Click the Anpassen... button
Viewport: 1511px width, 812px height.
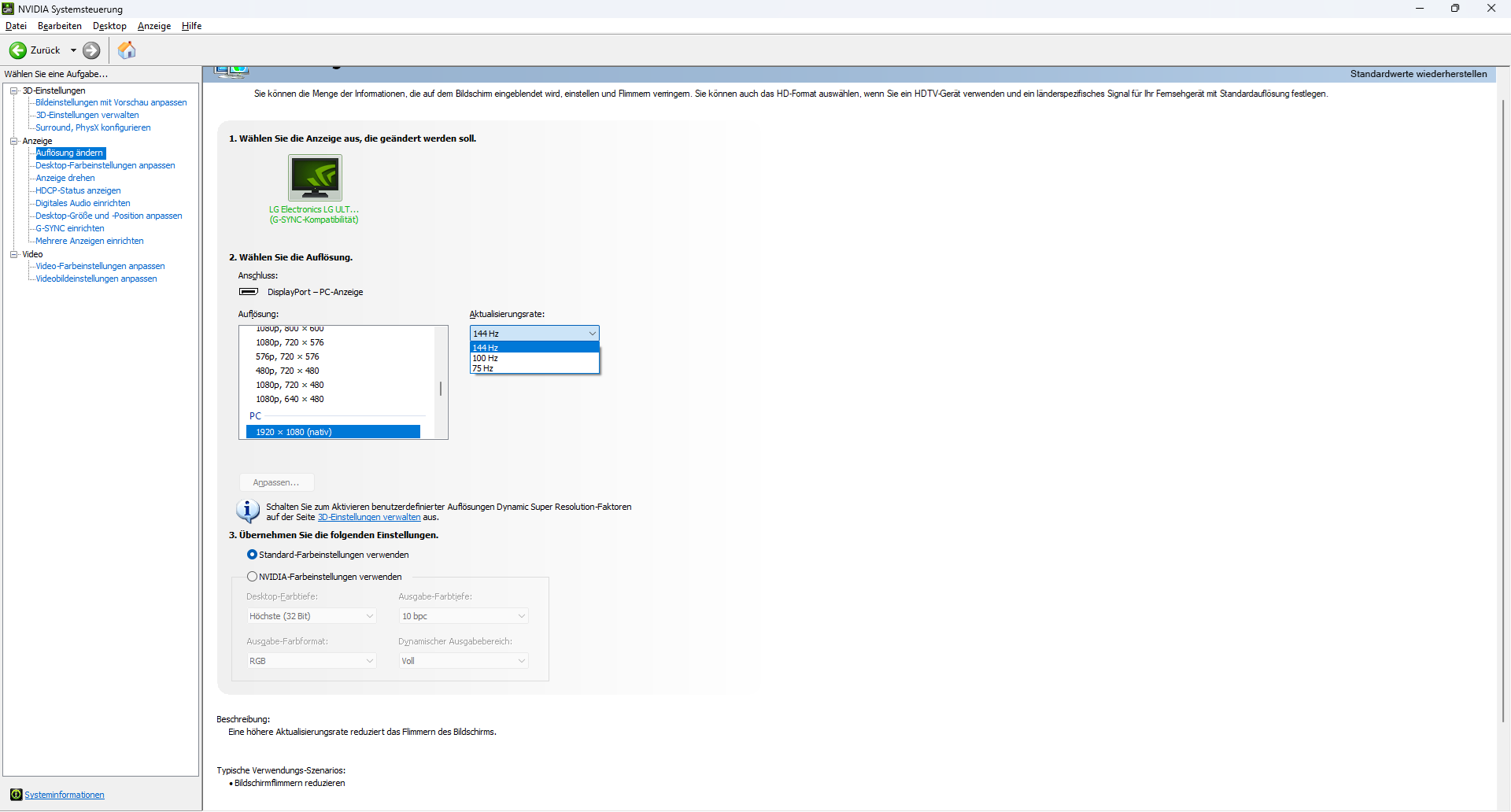276,482
